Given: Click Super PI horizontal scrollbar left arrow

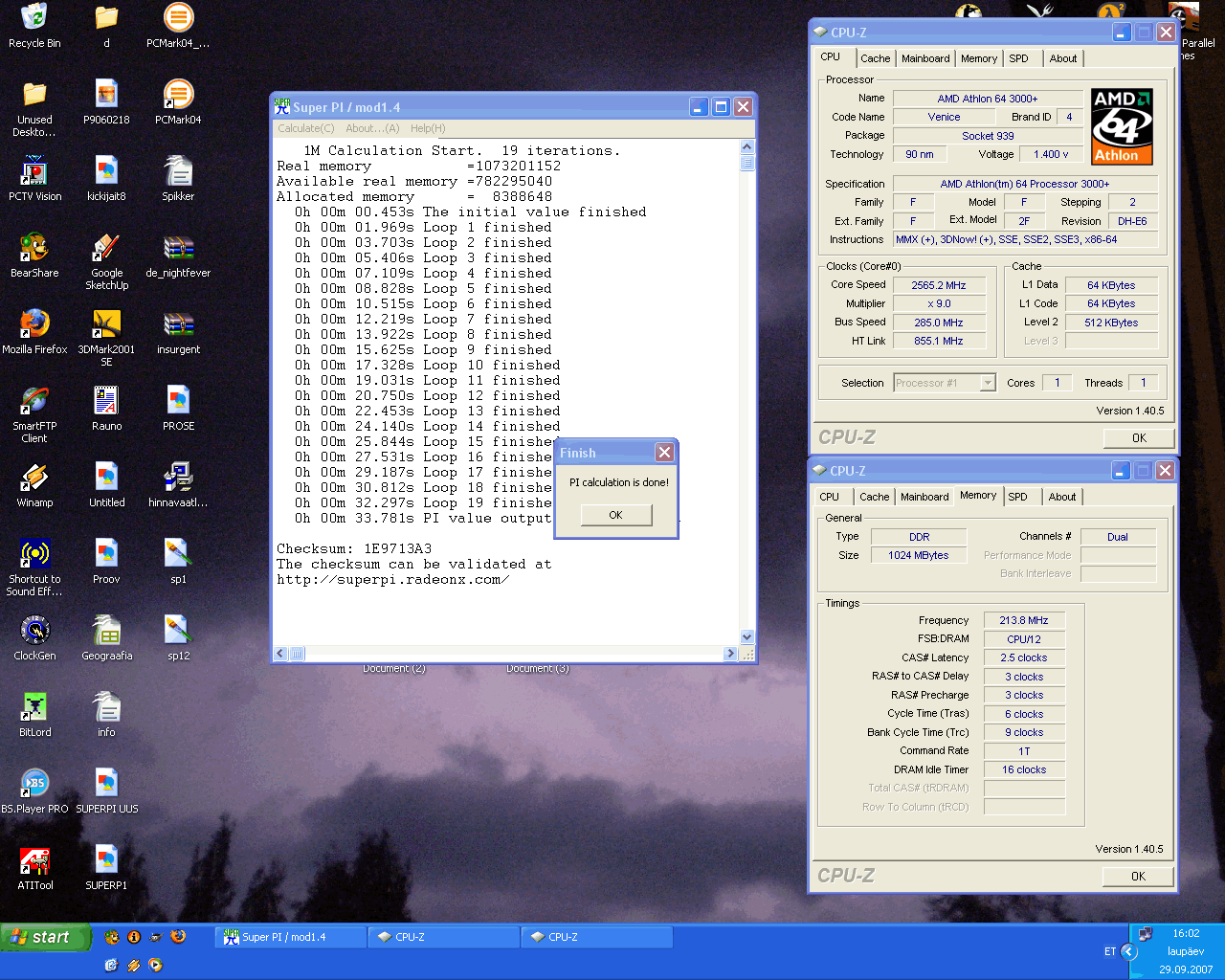Looking at the screenshot, I should pos(281,654).
